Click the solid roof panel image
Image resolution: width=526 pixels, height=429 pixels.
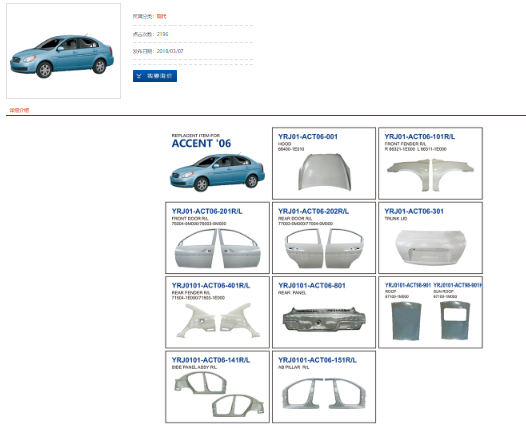[407, 321]
